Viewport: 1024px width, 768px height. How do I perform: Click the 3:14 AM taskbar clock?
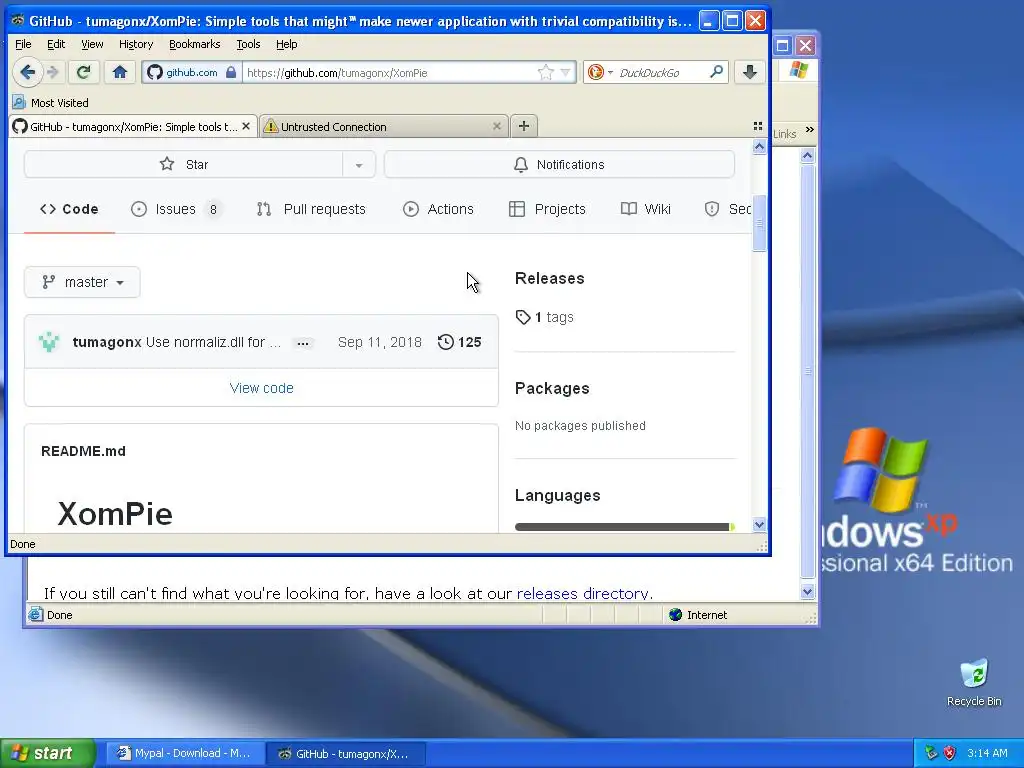point(987,753)
